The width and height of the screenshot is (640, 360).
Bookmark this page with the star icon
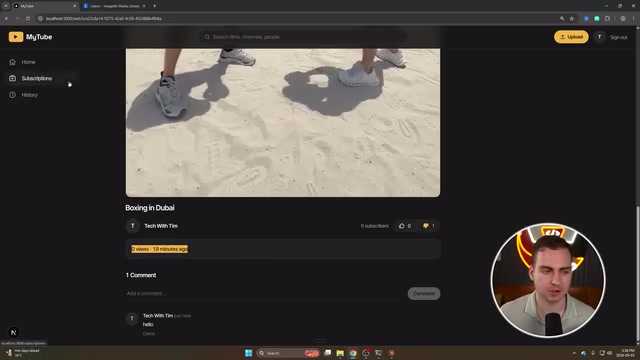(571, 18)
